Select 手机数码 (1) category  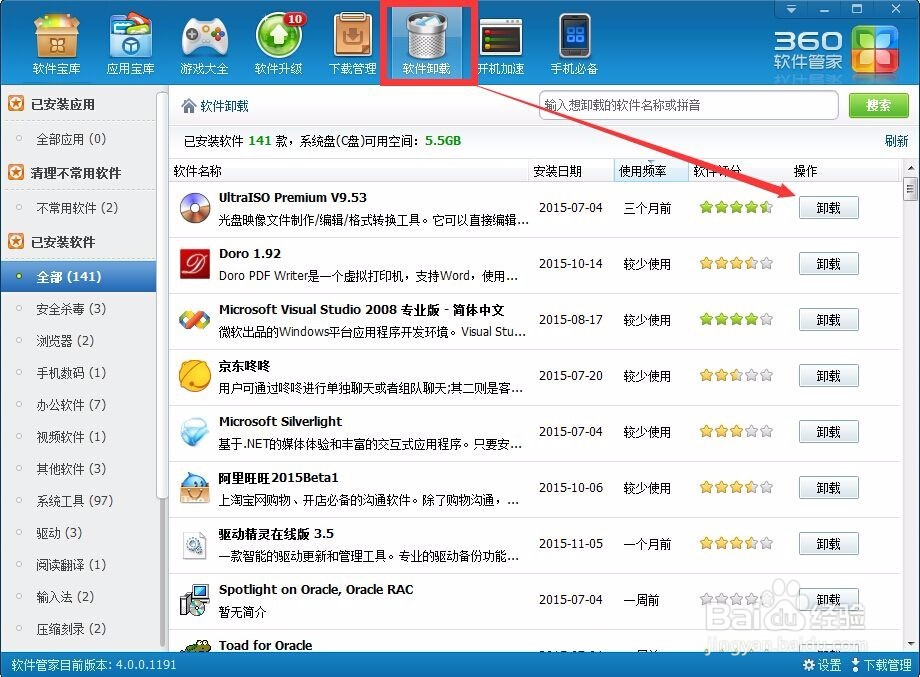click(71, 373)
